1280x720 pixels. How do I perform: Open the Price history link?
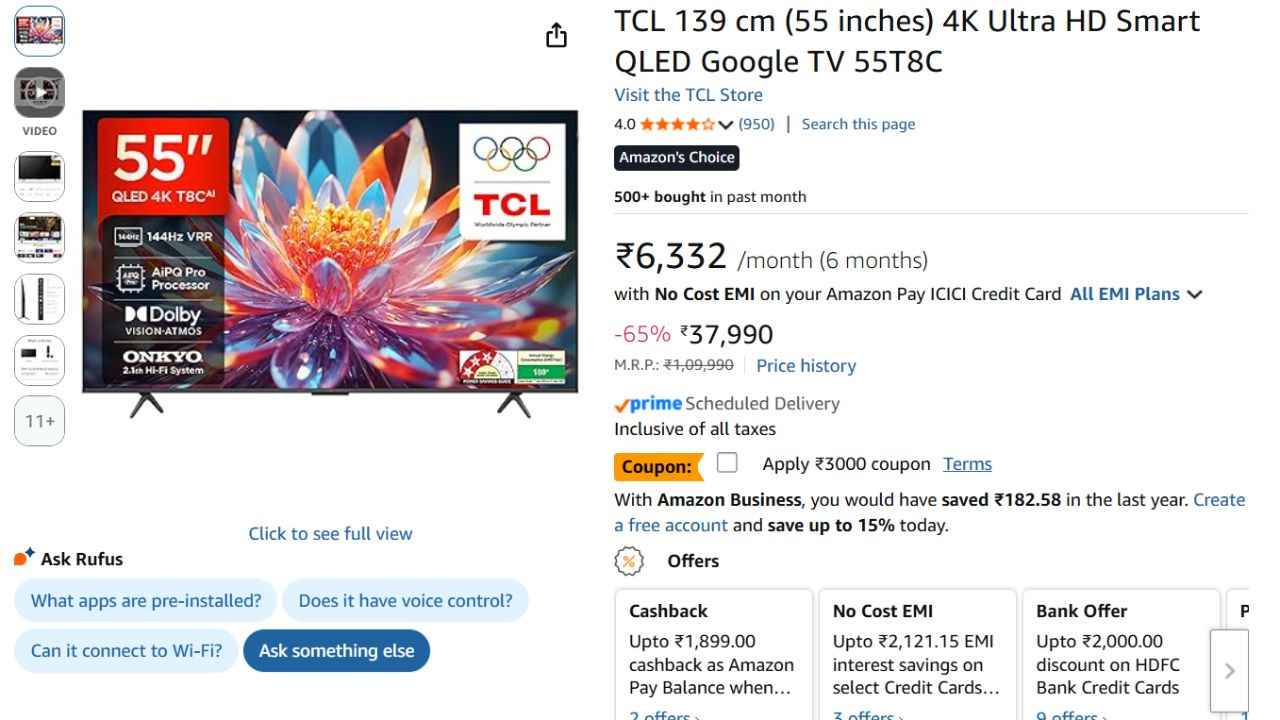click(x=806, y=366)
